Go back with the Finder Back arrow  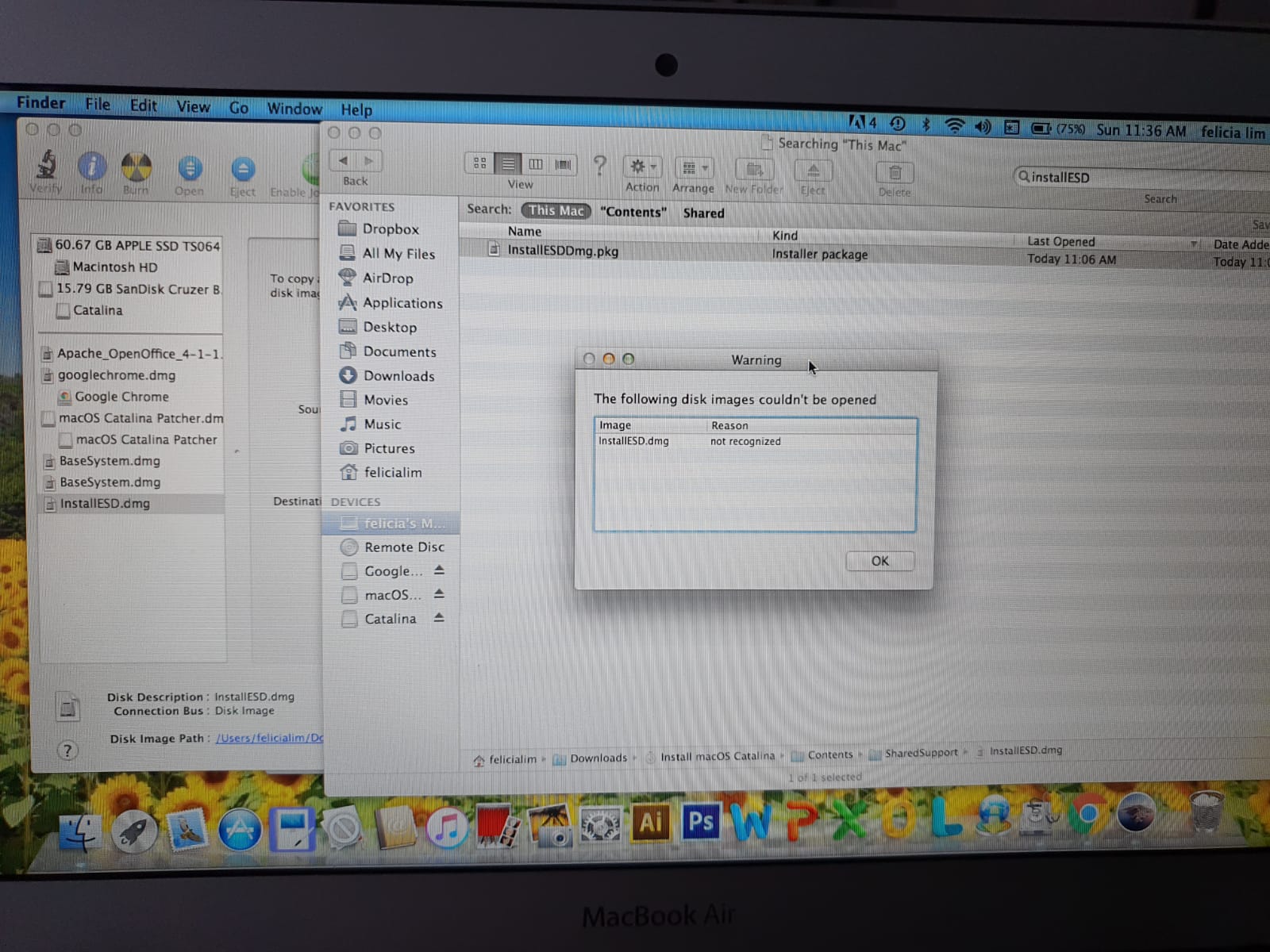[x=343, y=161]
